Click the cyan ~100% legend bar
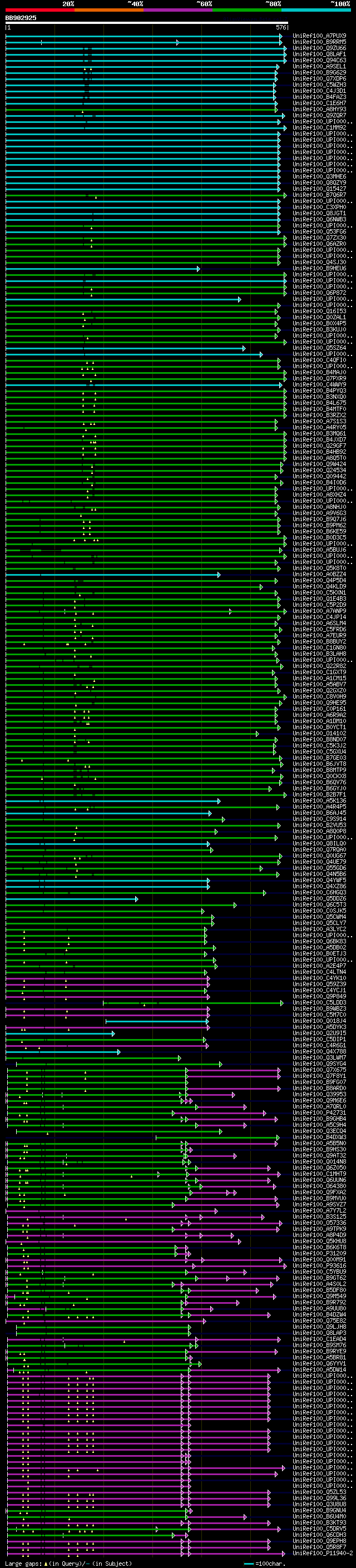 pos(316,10)
